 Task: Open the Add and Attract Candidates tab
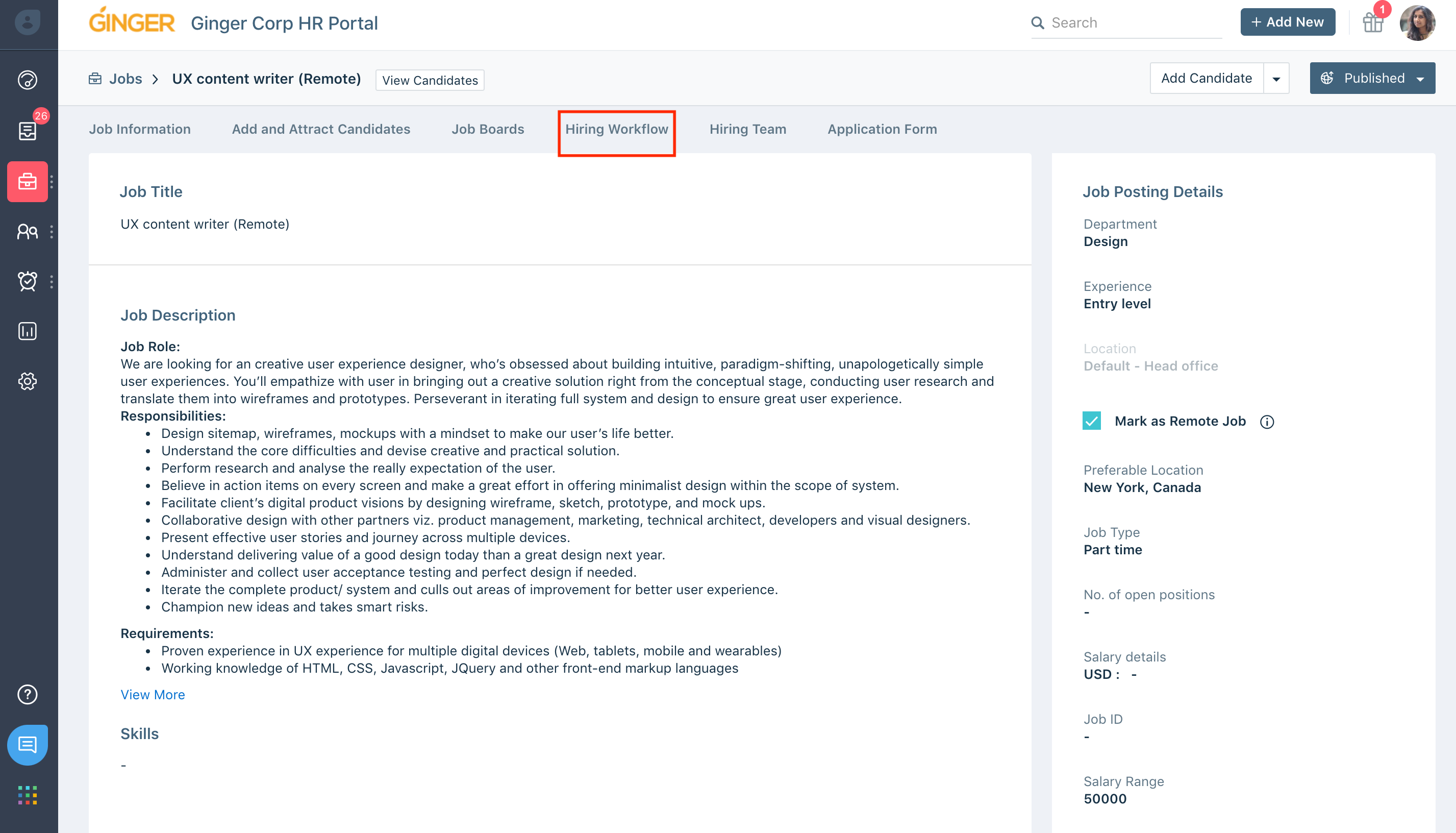click(x=321, y=129)
